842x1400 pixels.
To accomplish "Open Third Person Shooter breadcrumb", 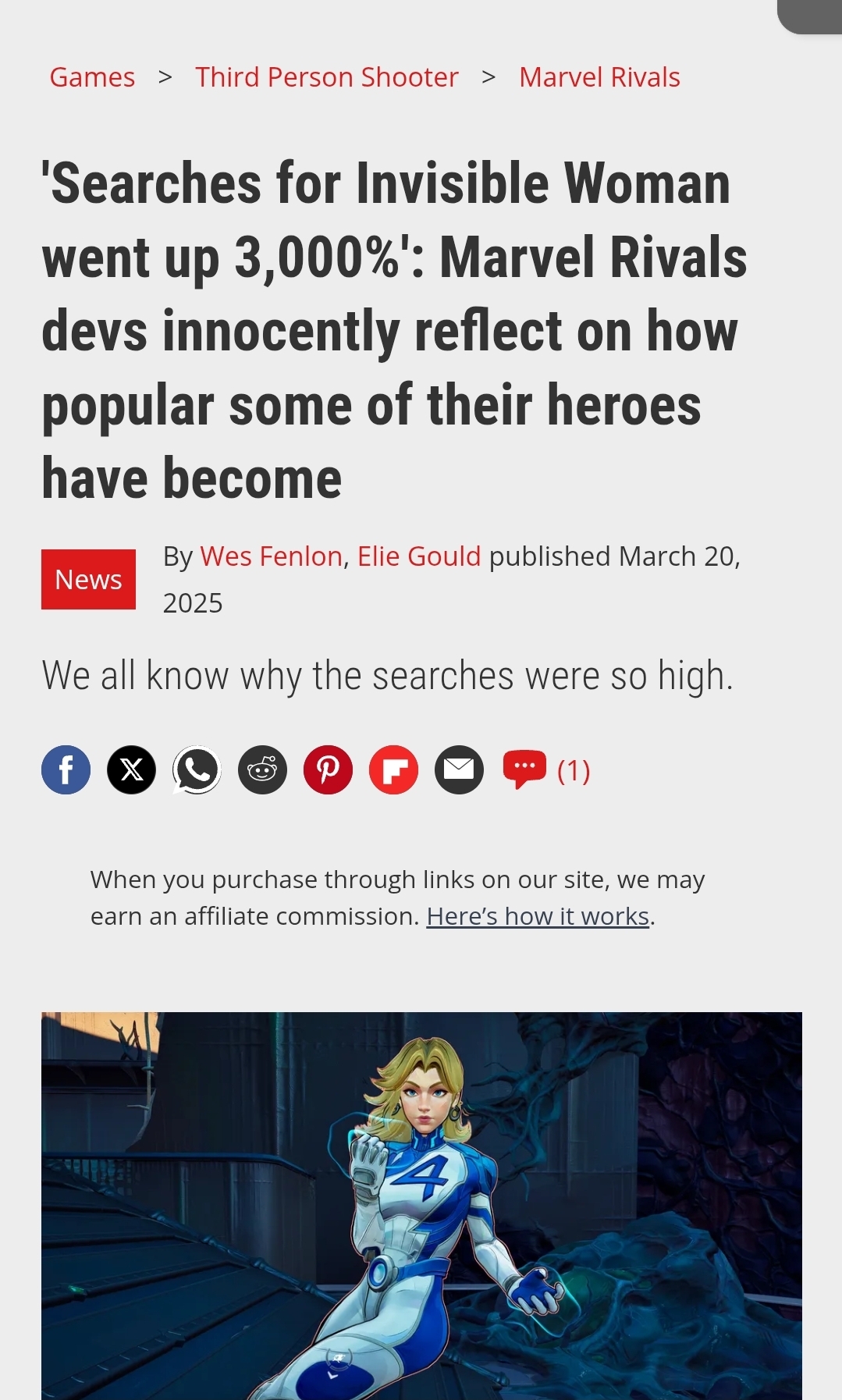I will pyautogui.click(x=327, y=77).
